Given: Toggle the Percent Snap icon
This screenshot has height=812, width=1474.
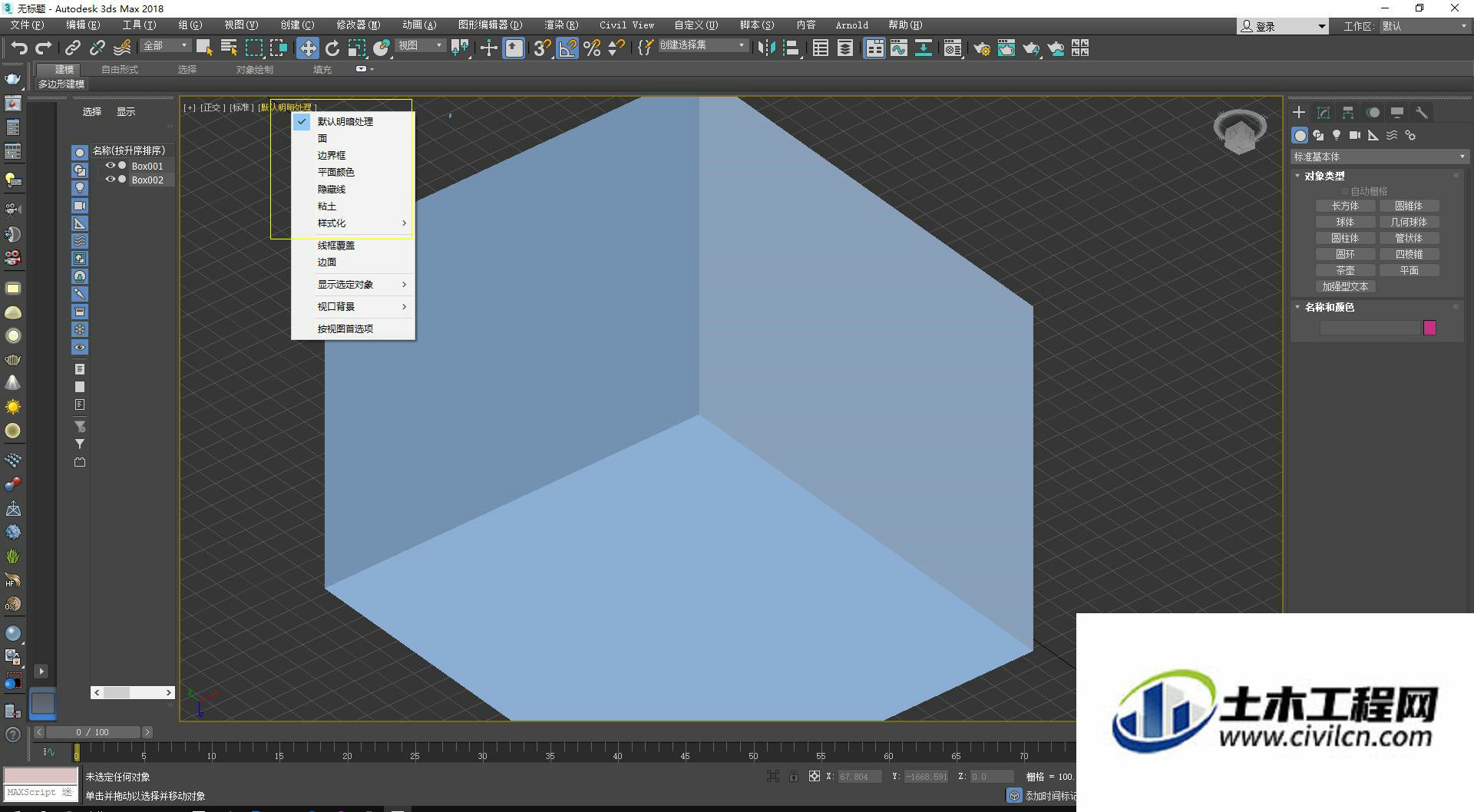Looking at the screenshot, I should (592, 48).
